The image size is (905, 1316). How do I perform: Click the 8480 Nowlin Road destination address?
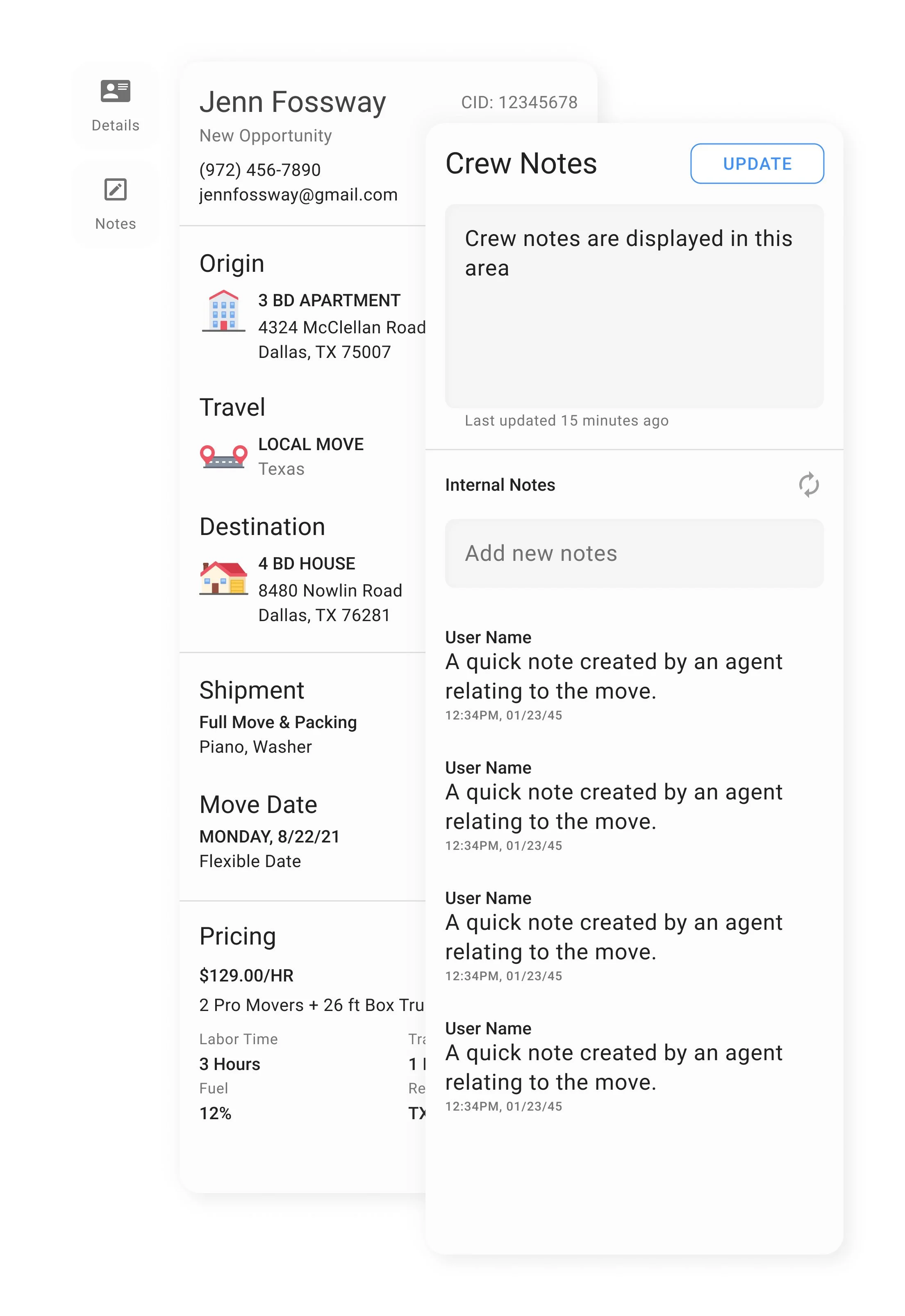[x=330, y=590]
